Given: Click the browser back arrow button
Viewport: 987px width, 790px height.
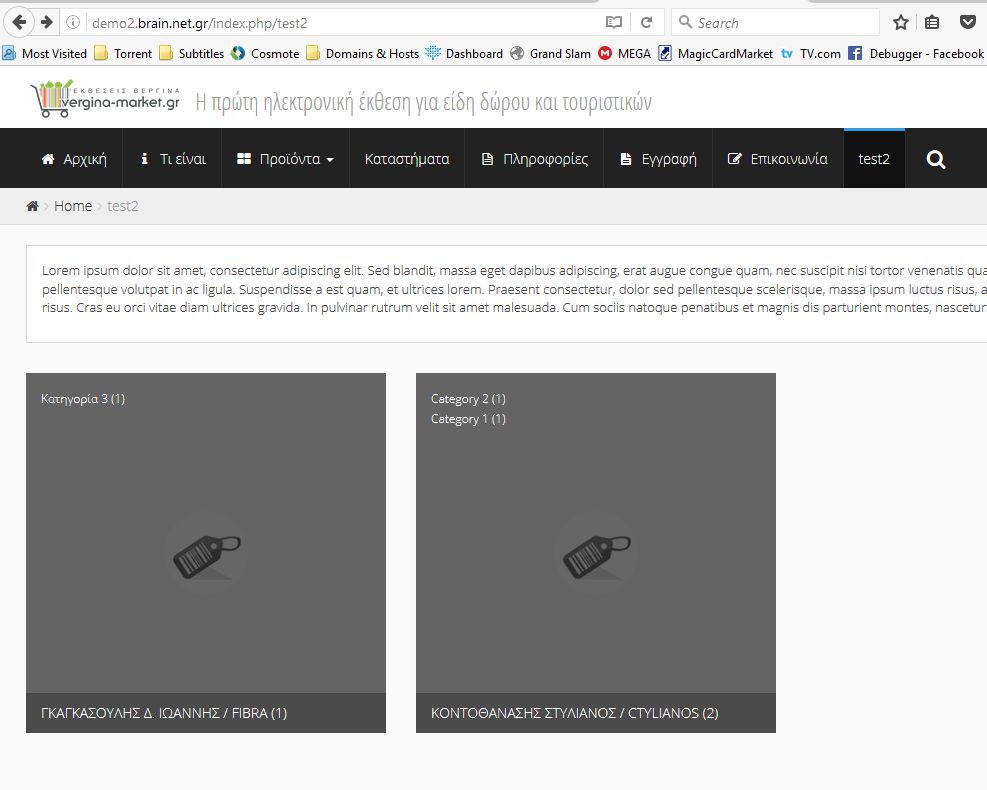Looking at the screenshot, I should tap(19, 23).
